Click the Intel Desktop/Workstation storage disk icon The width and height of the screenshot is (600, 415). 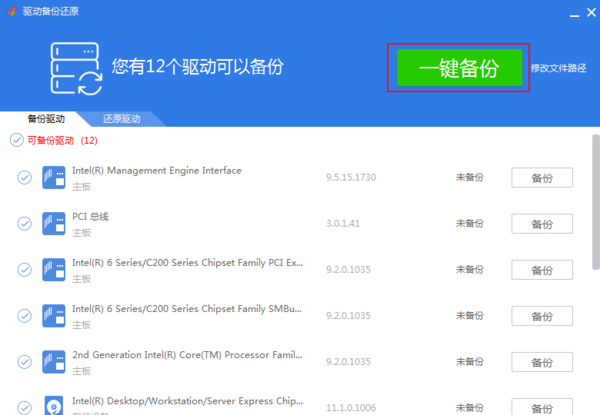click(54, 406)
